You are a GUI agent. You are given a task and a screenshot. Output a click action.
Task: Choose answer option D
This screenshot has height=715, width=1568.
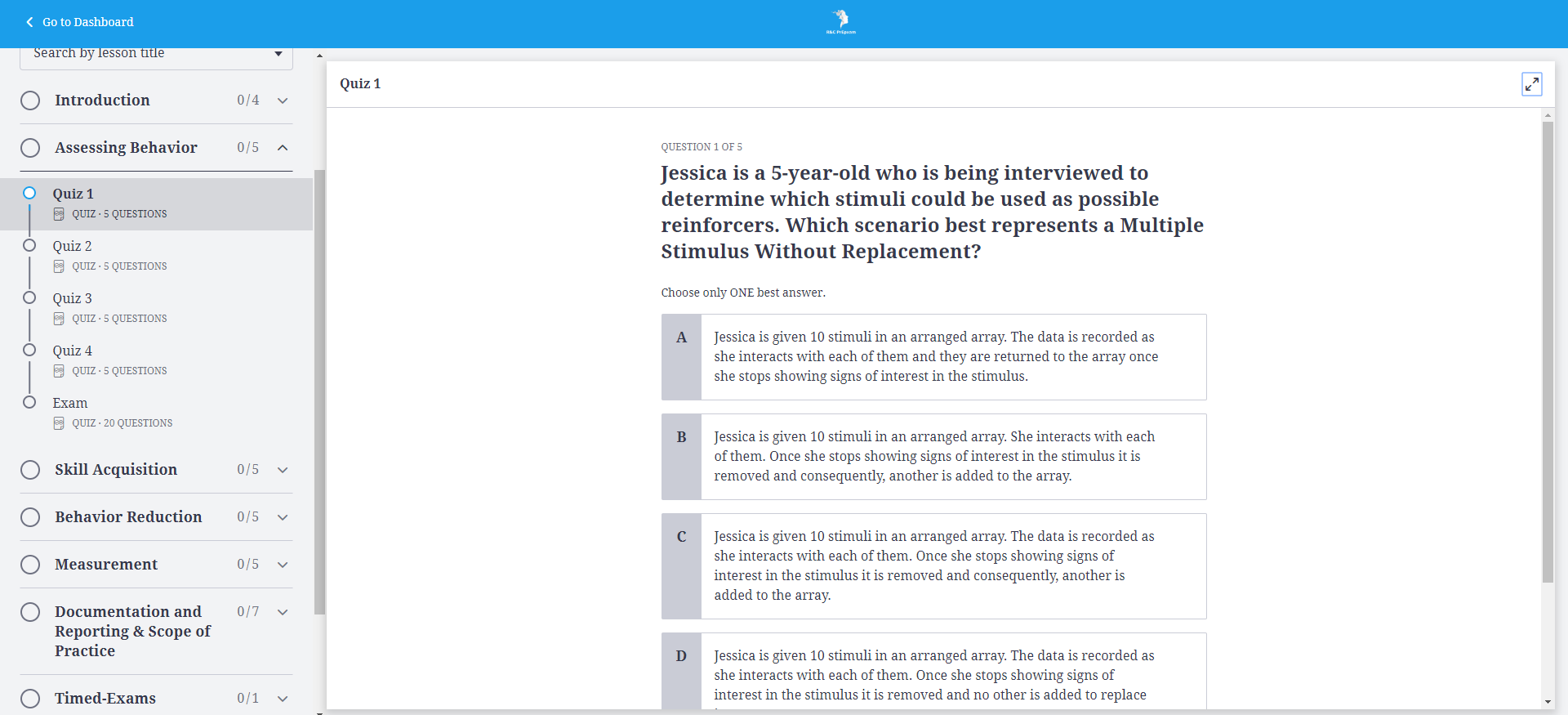click(x=933, y=671)
